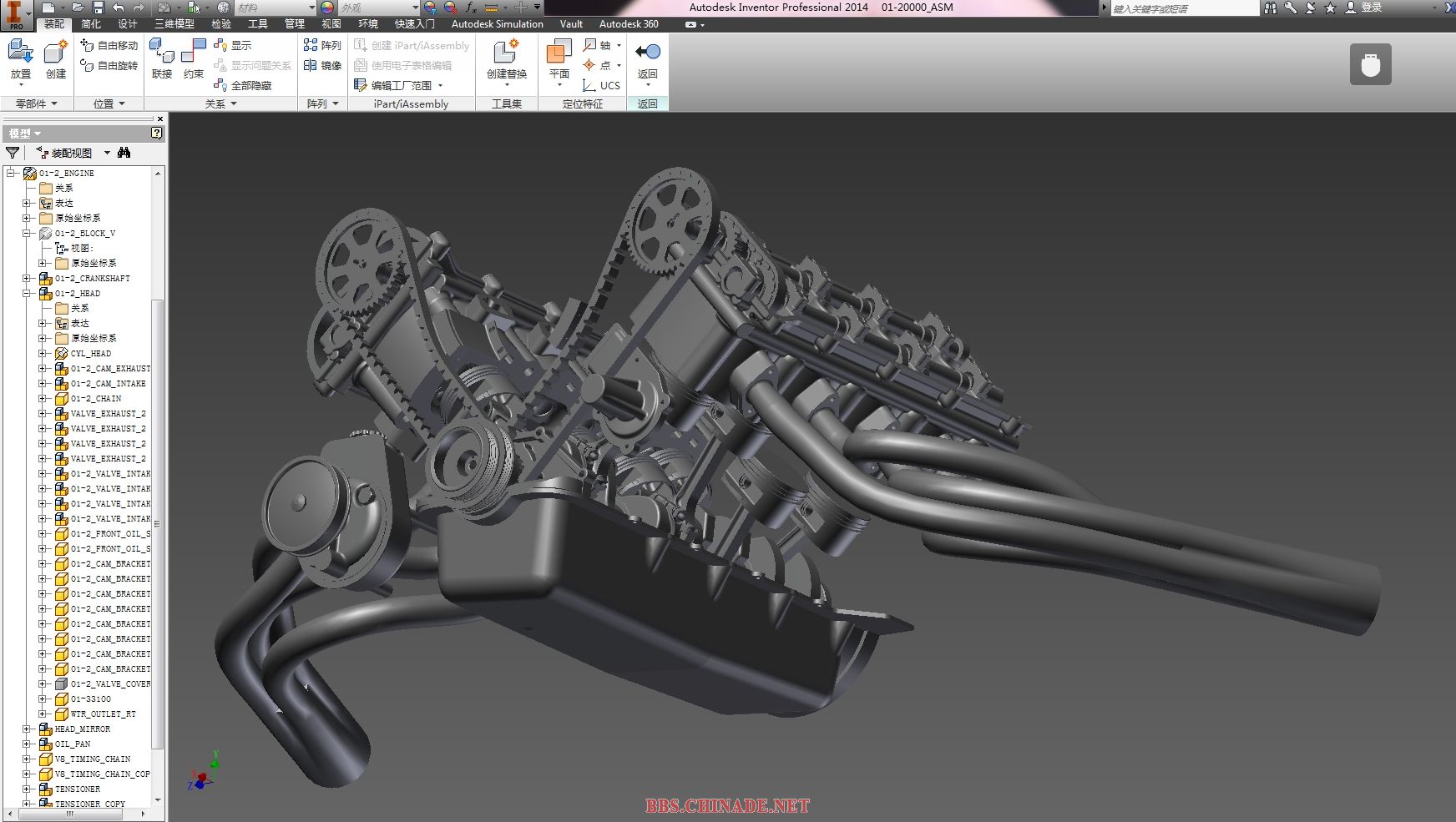Screen dimensions: 1456x822
Task: Open the Assembly View (装配视图) dropdown
Action: click(107, 153)
